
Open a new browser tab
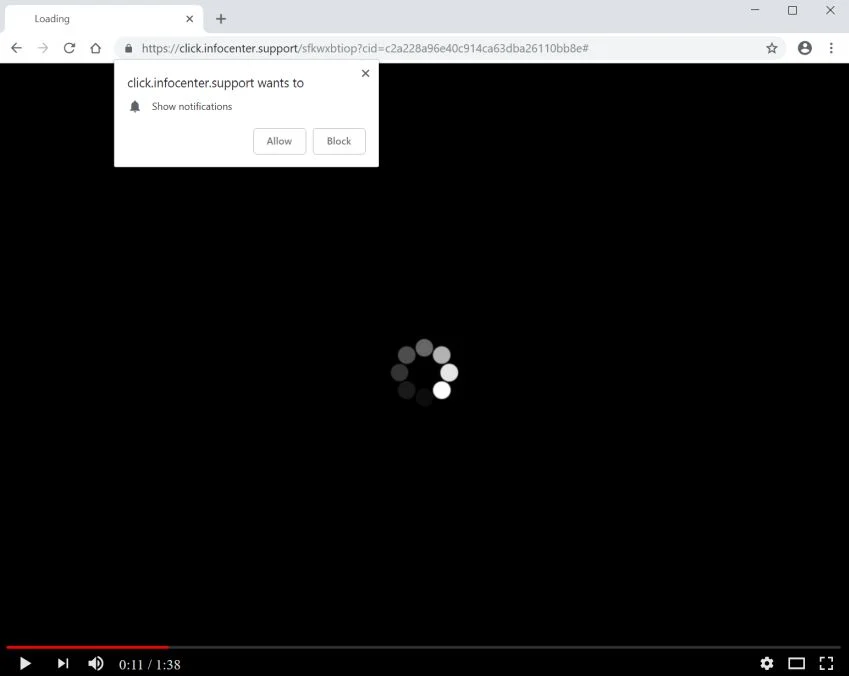click(x=221, y=19)
